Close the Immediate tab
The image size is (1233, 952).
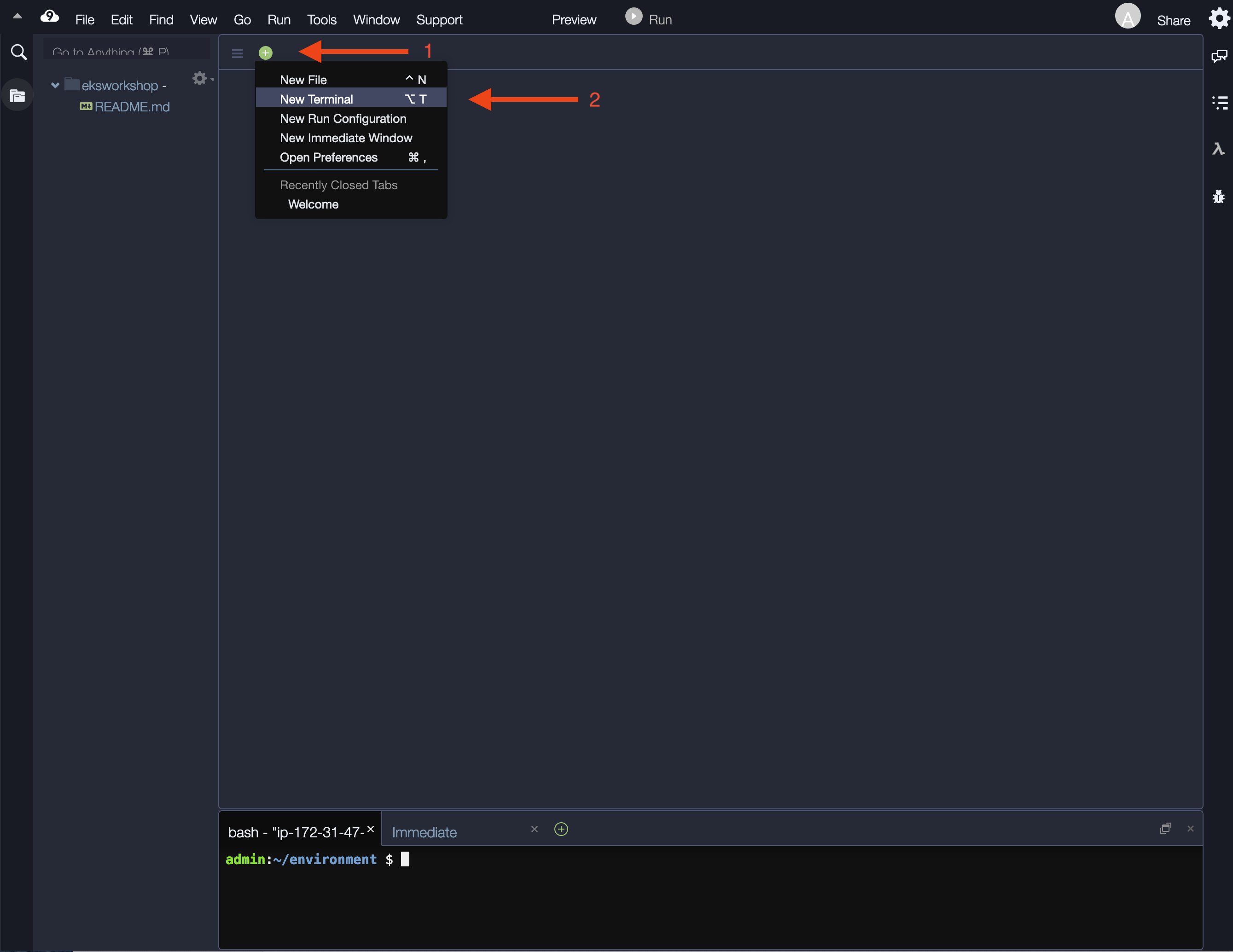point(534,830)
